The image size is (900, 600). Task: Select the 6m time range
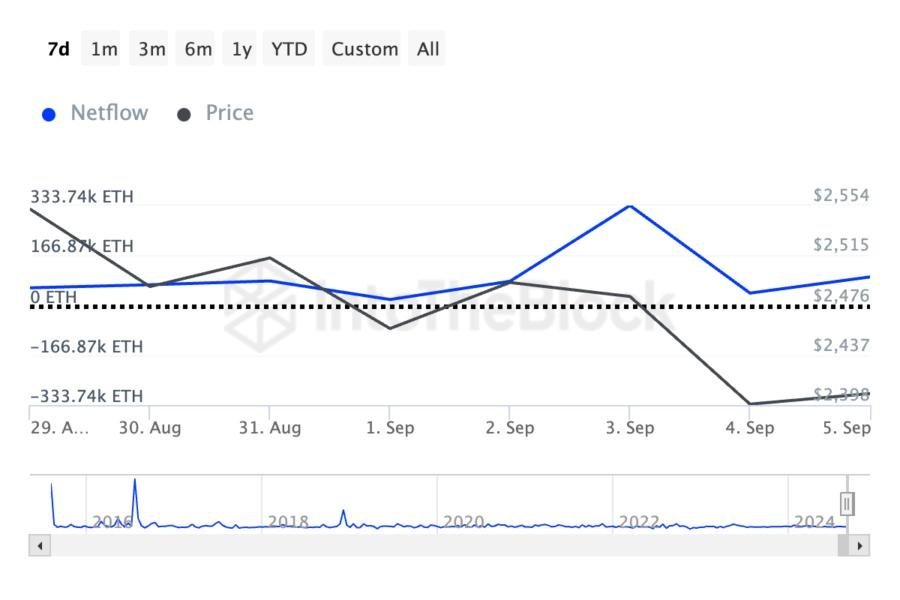[198, 49]
